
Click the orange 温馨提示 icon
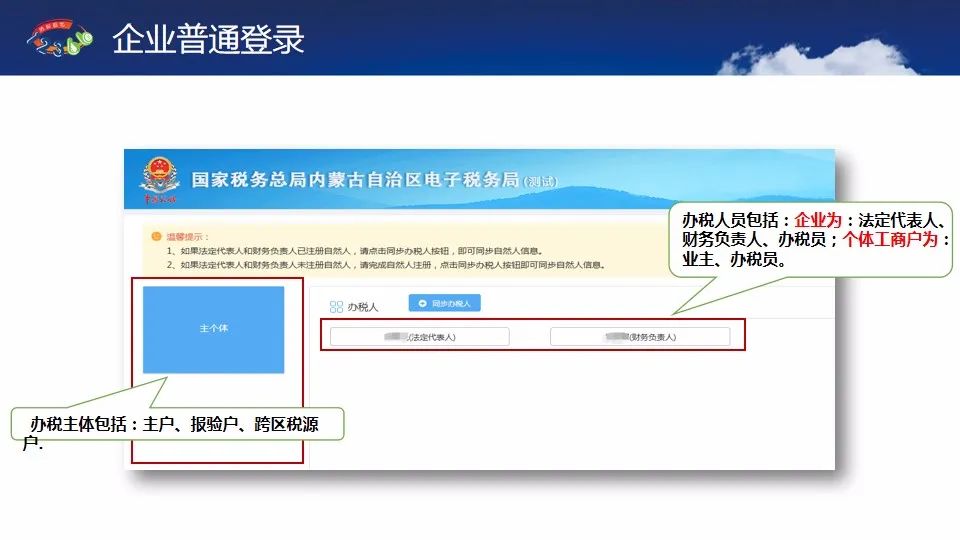tap(156, 236)
